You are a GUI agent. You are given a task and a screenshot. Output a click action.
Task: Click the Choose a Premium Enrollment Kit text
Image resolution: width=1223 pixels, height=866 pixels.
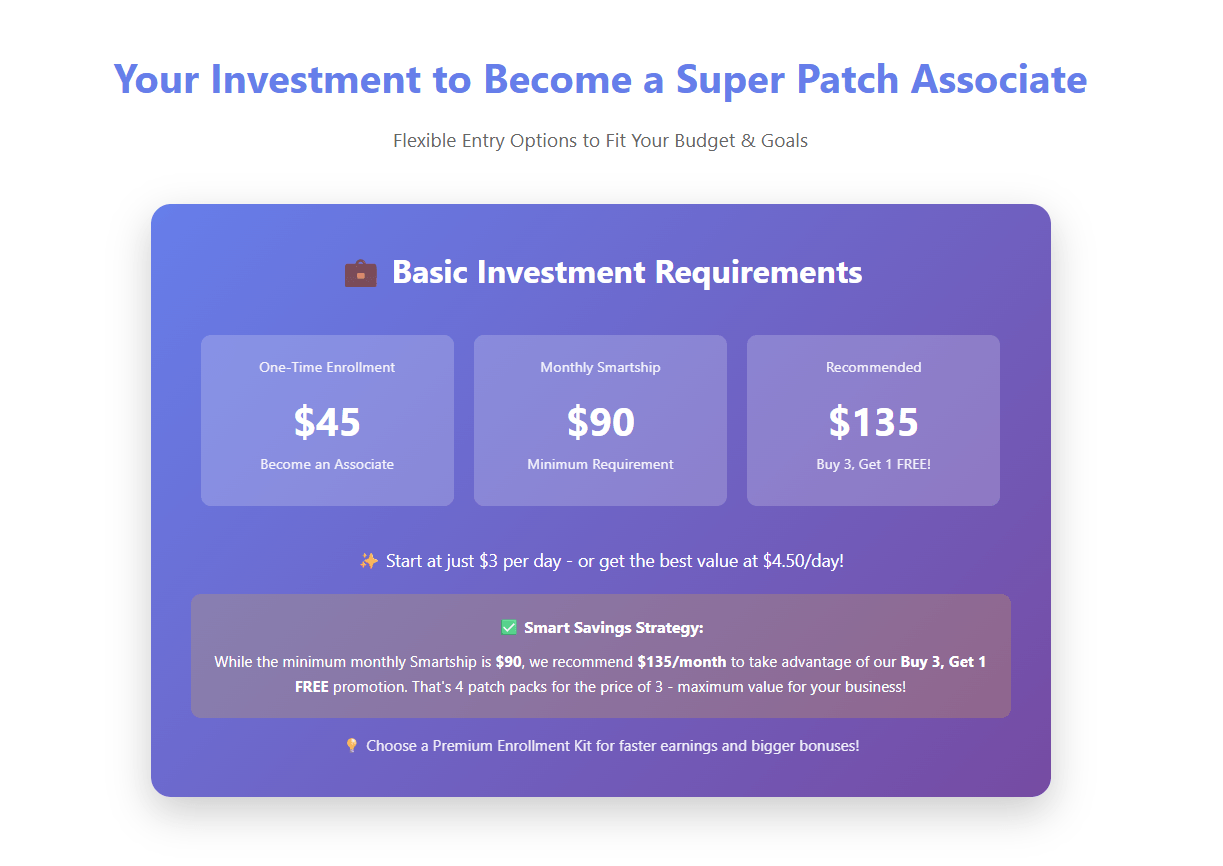(x=612, y=746)
